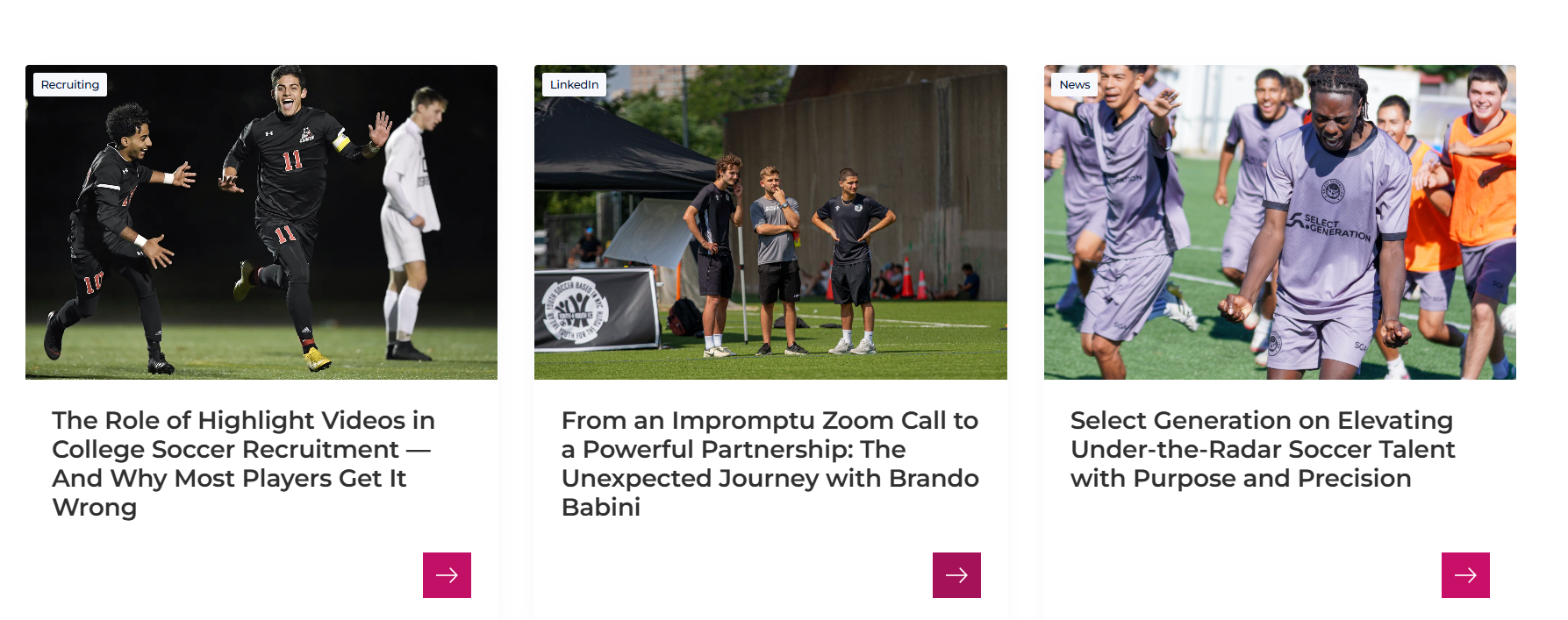Click the orange bib player in News photo
Viewport: 1568px width, 620px height.
click(x=1479, y=184)
